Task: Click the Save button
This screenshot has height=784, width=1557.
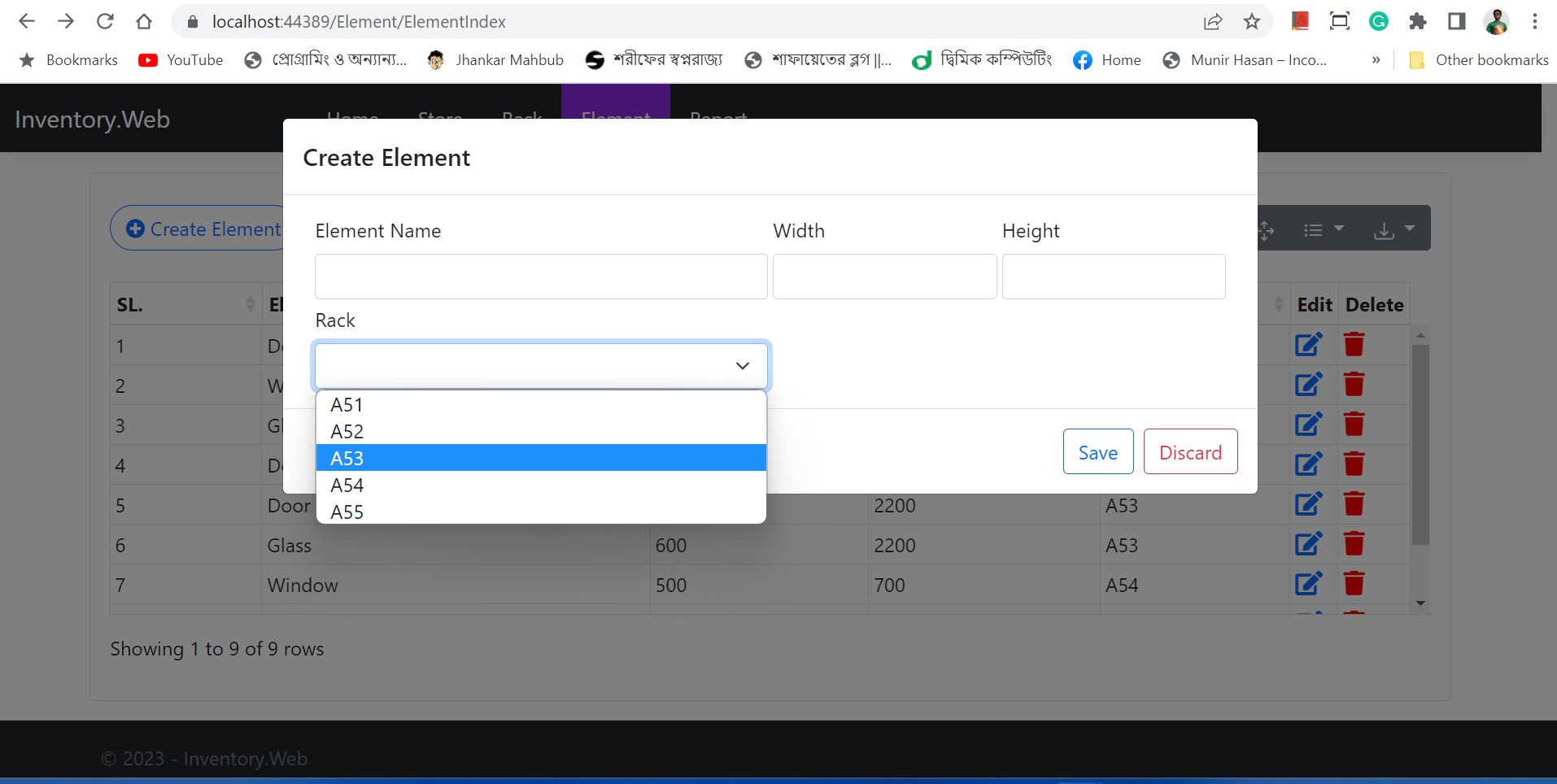Action: (1097, 451)
